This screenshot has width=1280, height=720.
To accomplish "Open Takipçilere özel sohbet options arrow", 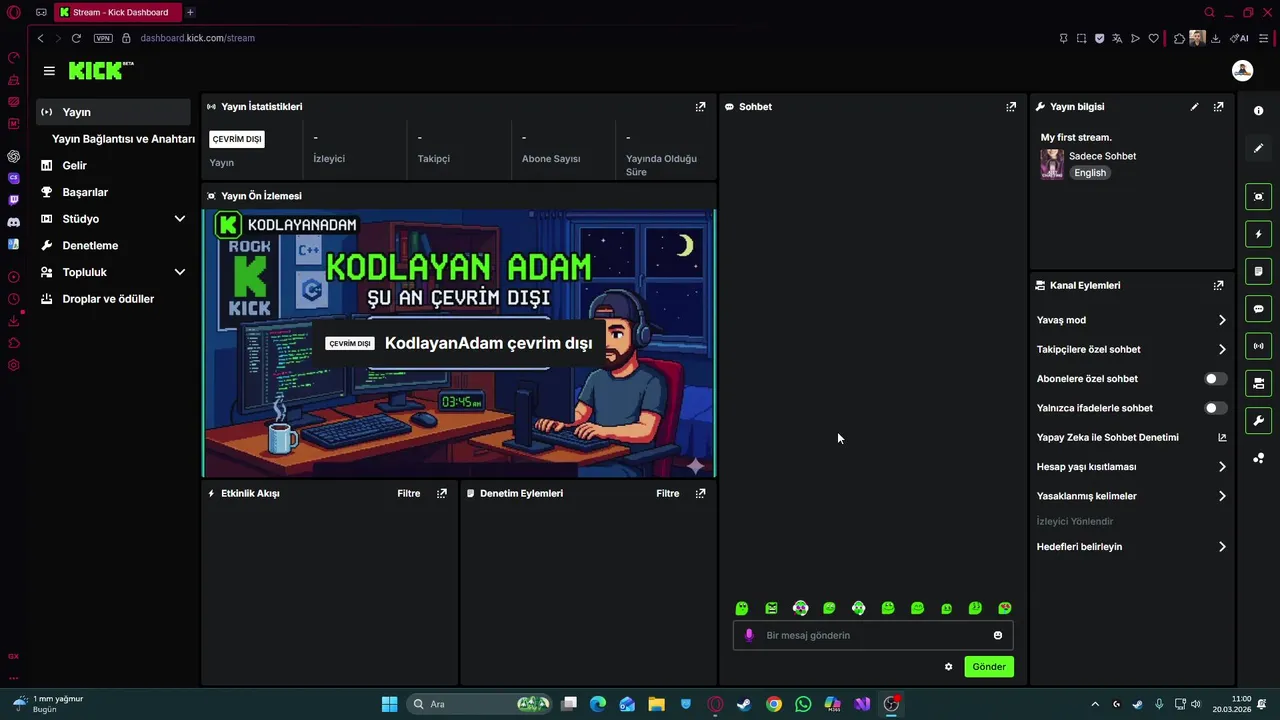I will pos(1221,350).
